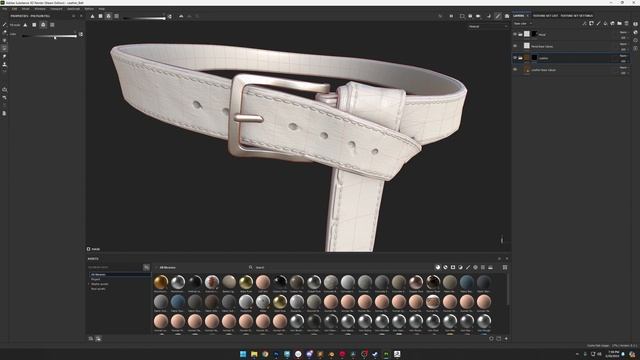Add a new paint layer

pos(598,24)
